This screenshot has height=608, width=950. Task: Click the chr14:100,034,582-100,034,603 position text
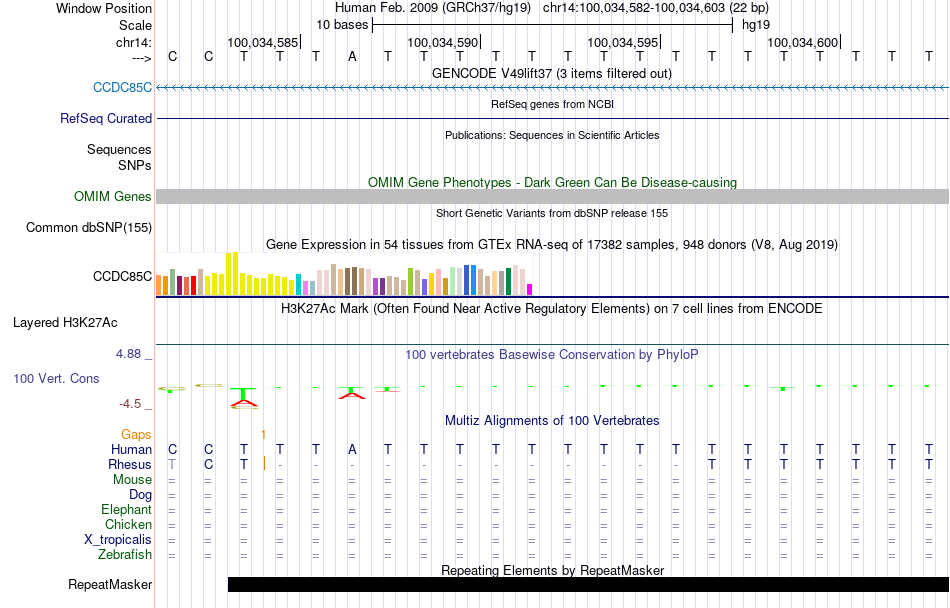(656, 8)
